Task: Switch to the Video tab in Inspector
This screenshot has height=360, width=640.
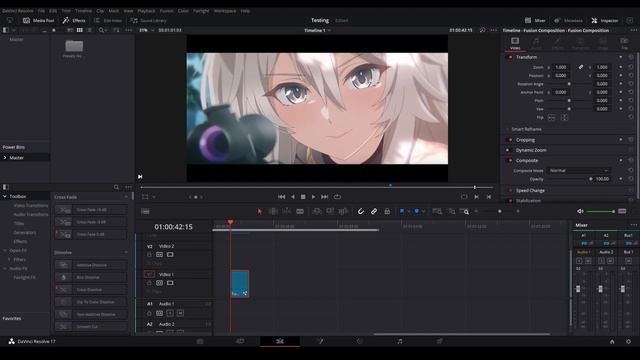Action: 515,43
